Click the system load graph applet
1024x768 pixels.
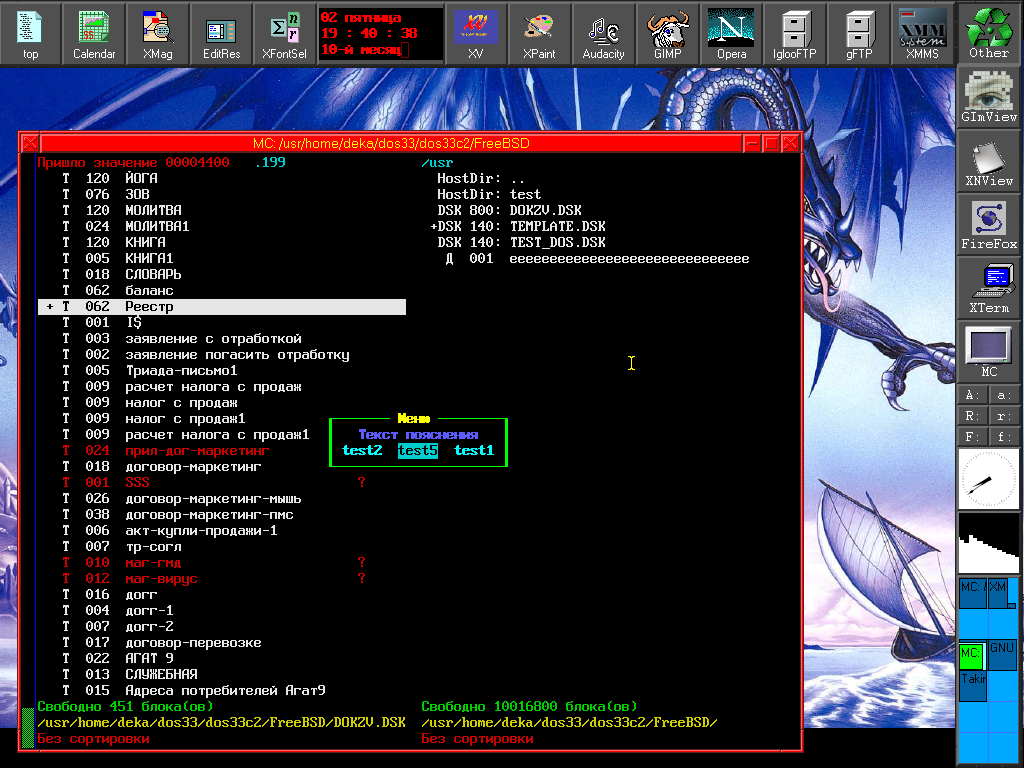point(989,543)
